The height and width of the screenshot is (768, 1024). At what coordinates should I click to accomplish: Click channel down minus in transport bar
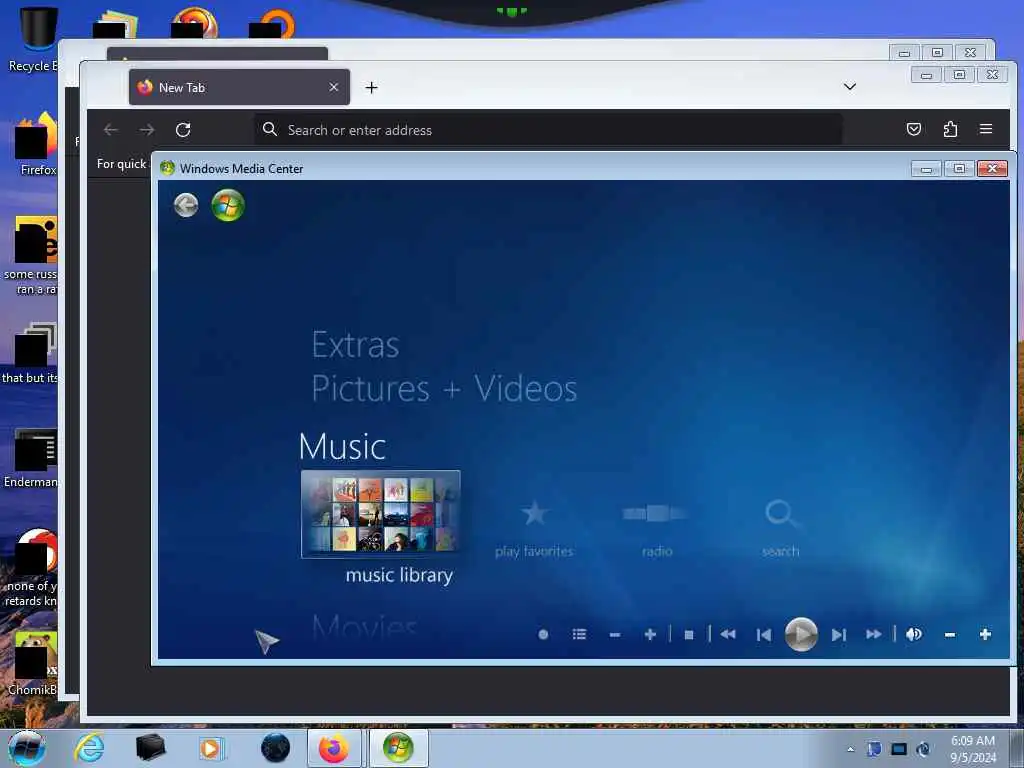(615, 634)
